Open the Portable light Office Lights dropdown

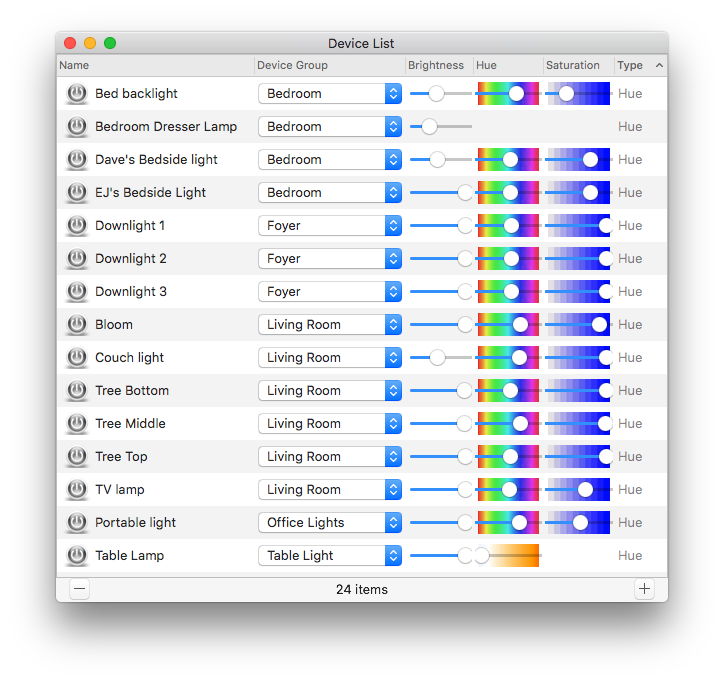[330, 523]
